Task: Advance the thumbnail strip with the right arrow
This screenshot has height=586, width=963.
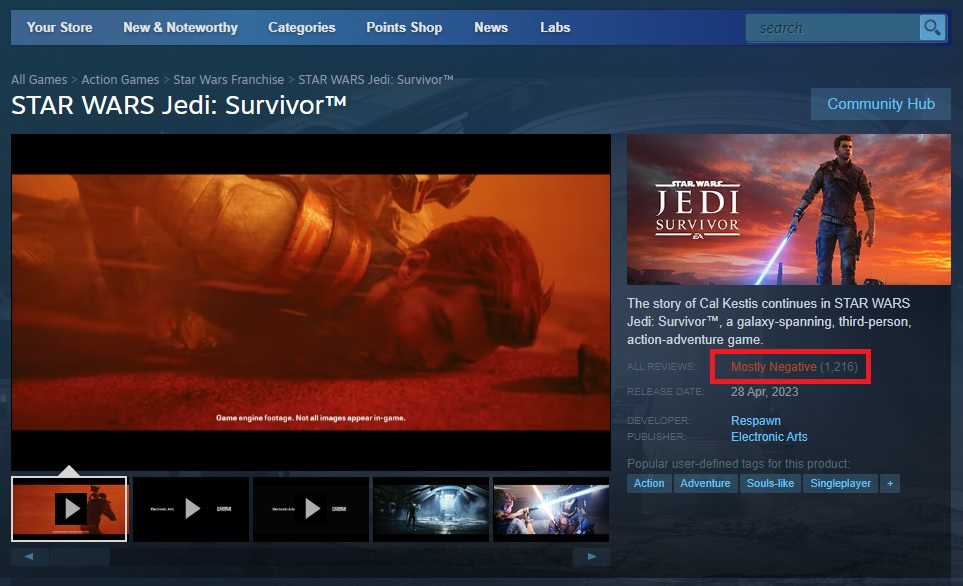Action: [x=593, y=556]
